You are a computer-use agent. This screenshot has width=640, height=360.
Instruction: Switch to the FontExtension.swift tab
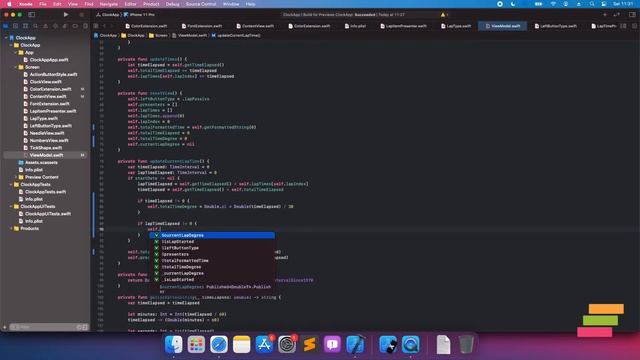(202, 26)
